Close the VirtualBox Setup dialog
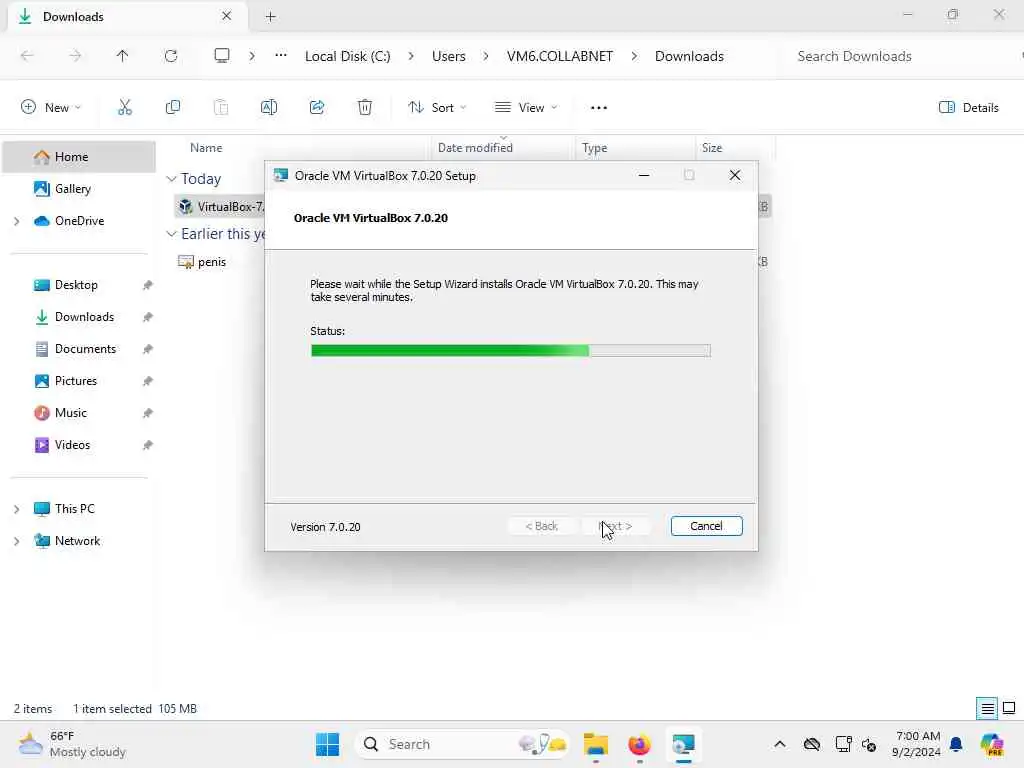This screenshot has width=1024, height=768. point(735,175)
